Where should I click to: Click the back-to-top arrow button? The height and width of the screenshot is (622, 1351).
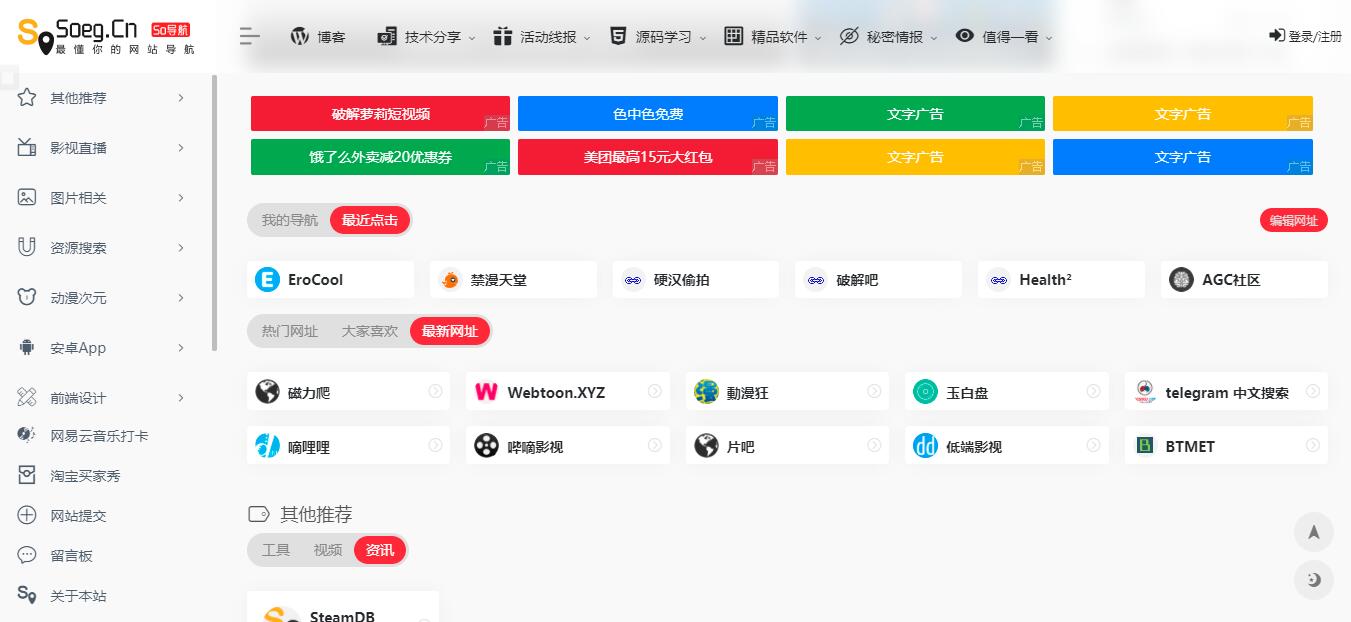coord(1314,532)
